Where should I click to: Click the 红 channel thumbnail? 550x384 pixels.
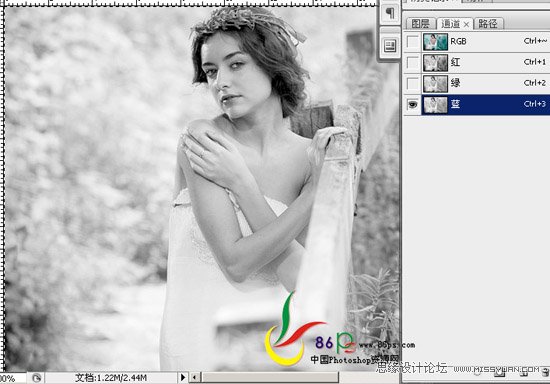click(435, 63)
